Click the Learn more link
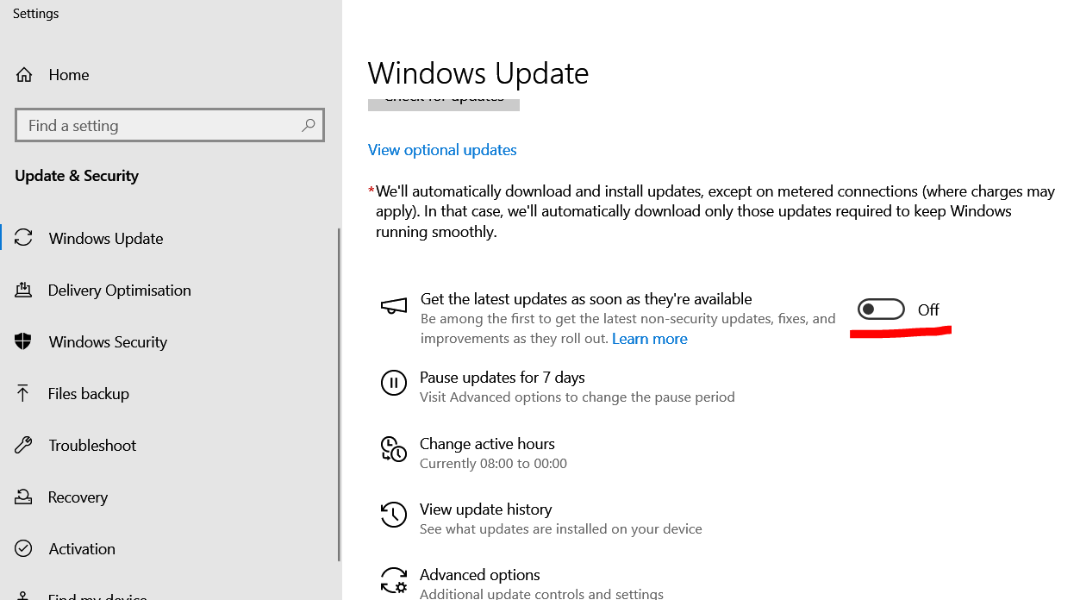 [x=649, y=339]
